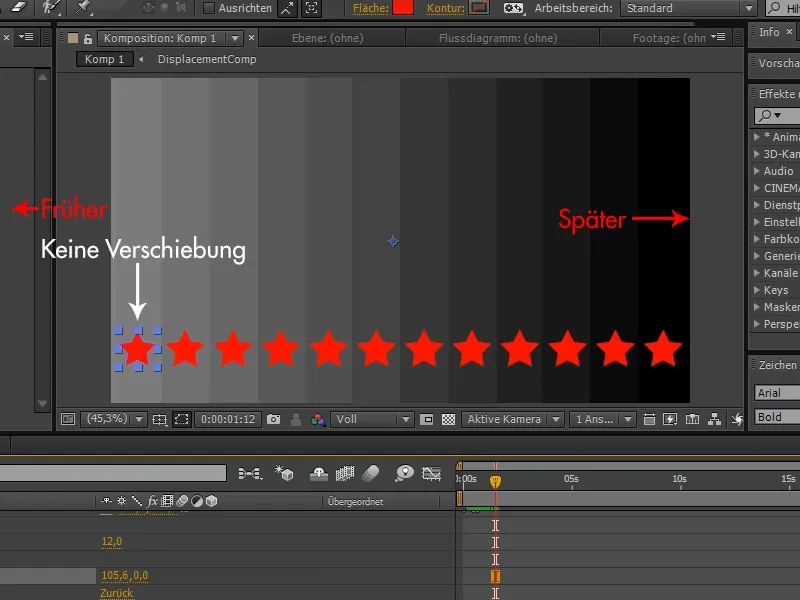Open the 45,3% magnification dropdown
The image size is (800, 600).
coord(114,419)
